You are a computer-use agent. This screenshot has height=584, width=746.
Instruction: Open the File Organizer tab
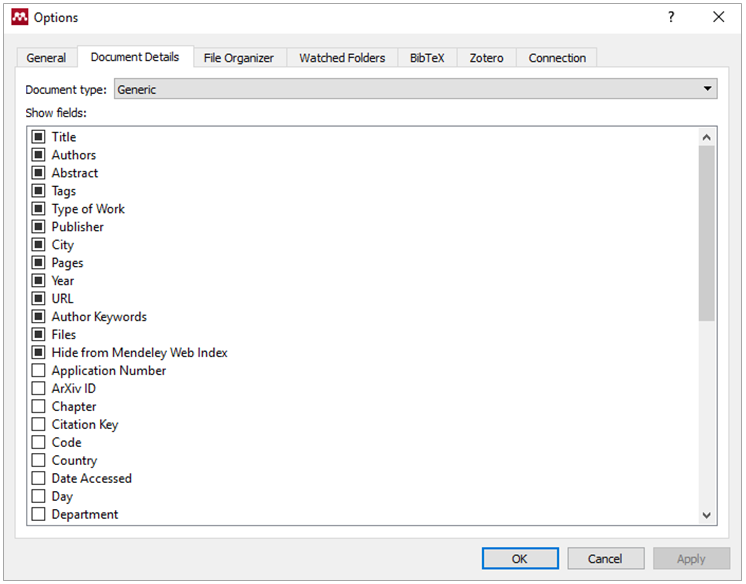coord(239,58)
